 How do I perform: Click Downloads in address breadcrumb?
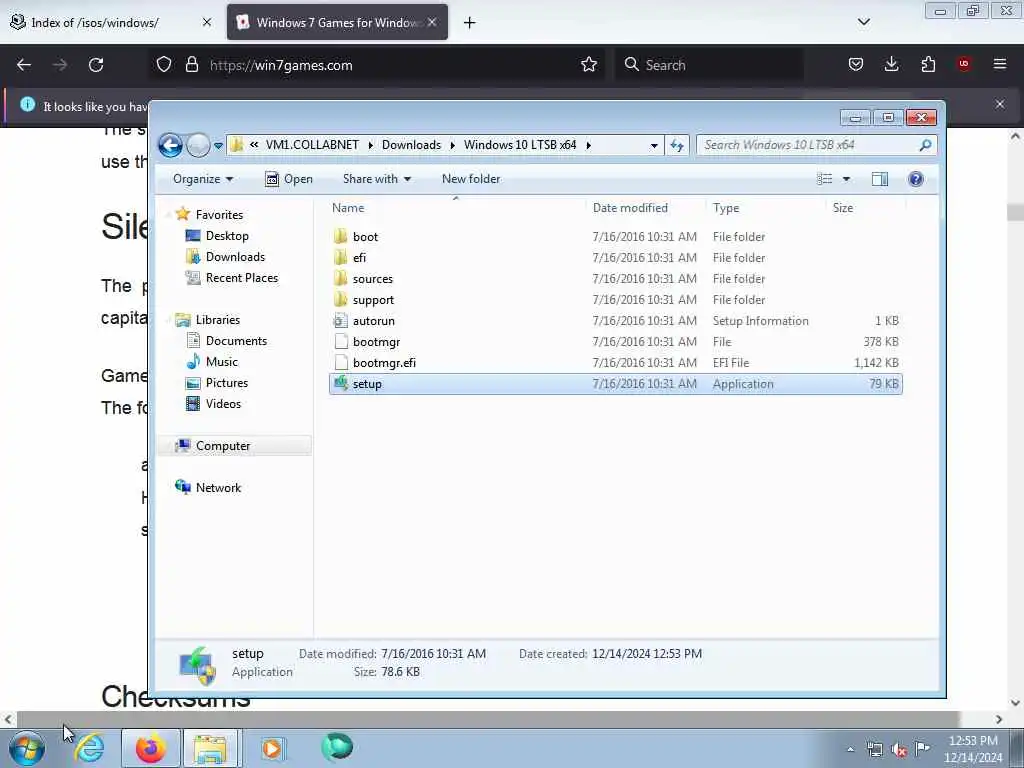(411, 145)
